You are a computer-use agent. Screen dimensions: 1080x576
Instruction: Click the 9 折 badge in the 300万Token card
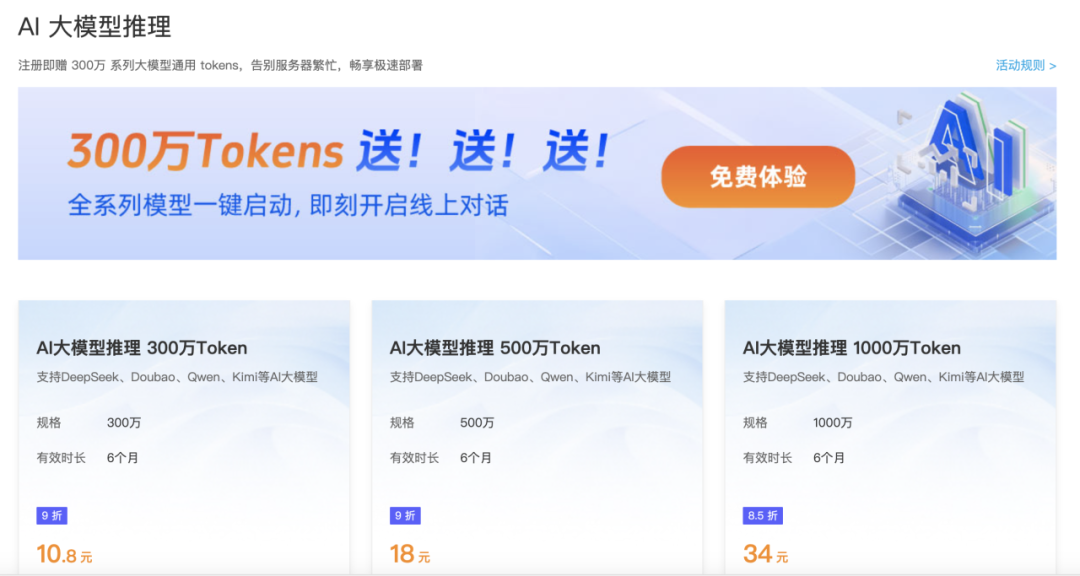pos(52,515)
